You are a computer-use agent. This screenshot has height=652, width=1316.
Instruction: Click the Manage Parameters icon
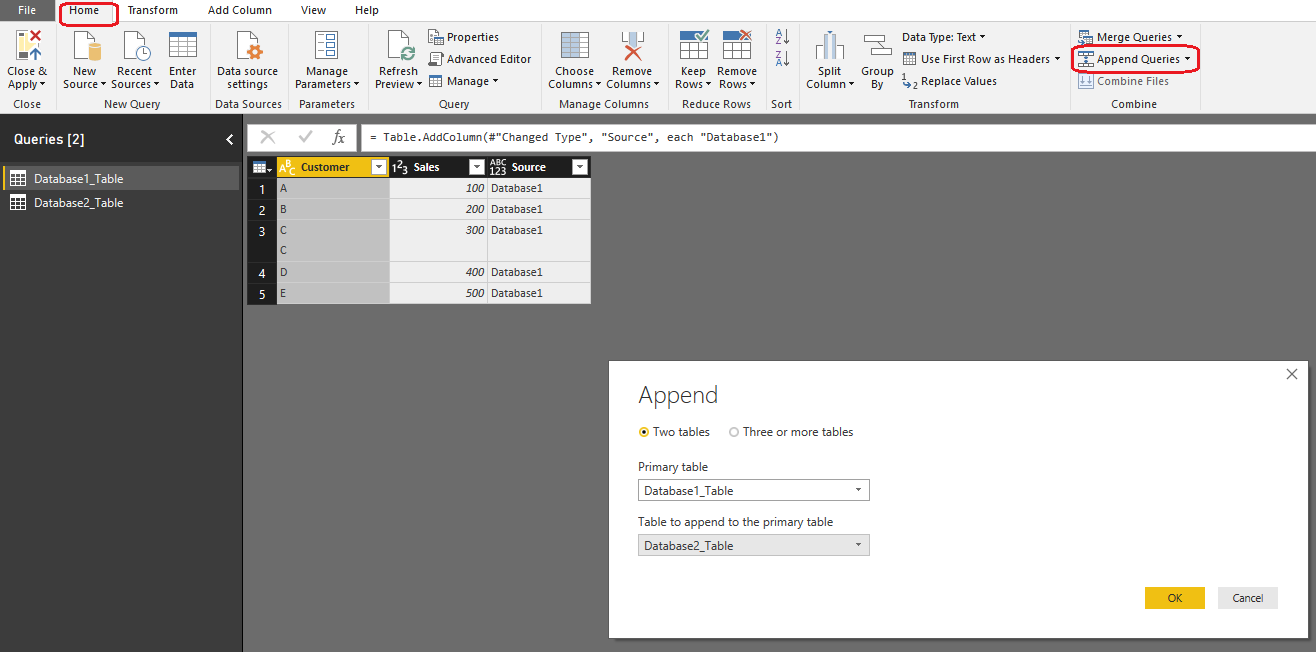tap(327, 46)
